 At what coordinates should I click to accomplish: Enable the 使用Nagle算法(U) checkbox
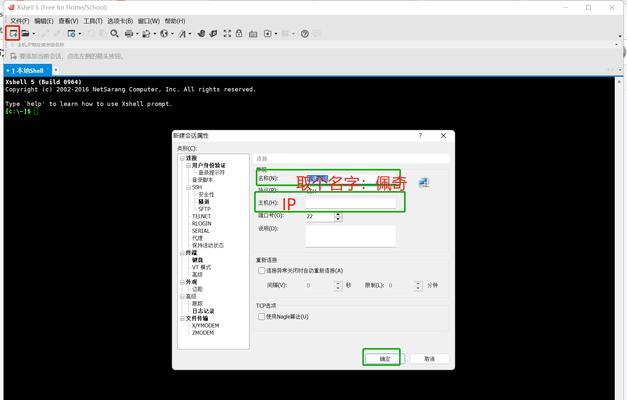tap(262, 317)
